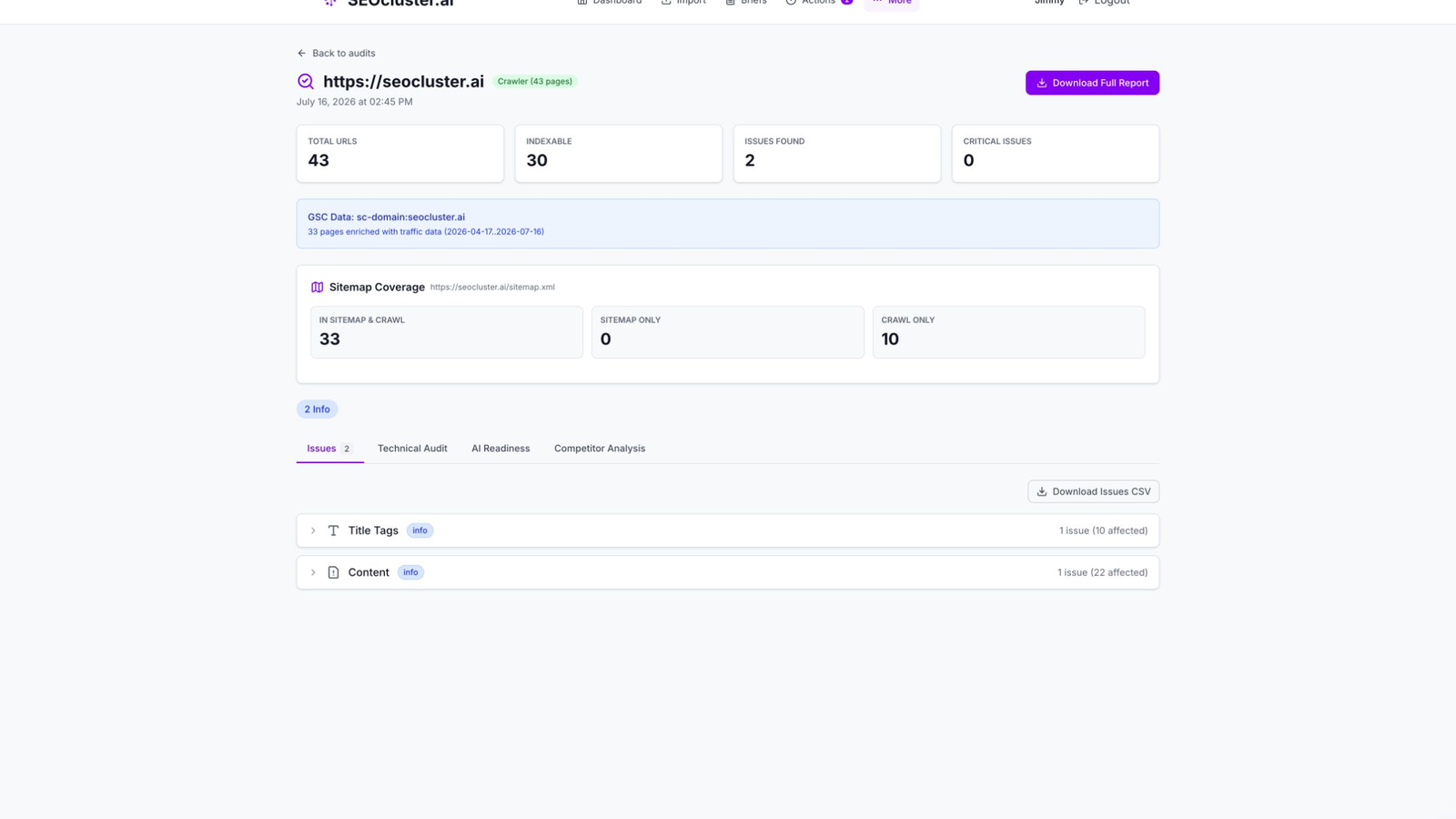Open Actions in the top navigation
The image size is (1456, 819).
818,3
